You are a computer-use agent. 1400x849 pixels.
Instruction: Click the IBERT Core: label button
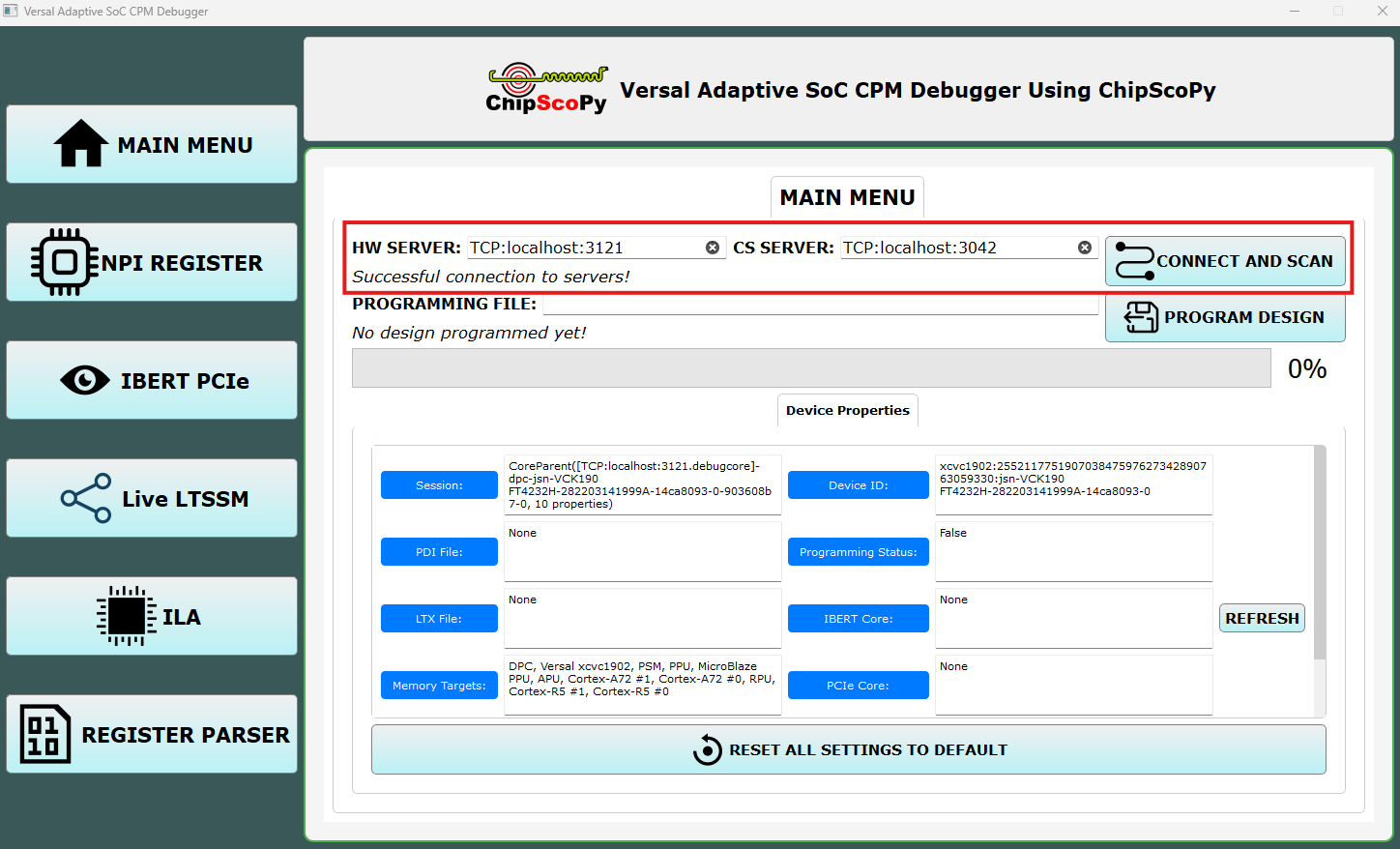(x=859, y=619)
